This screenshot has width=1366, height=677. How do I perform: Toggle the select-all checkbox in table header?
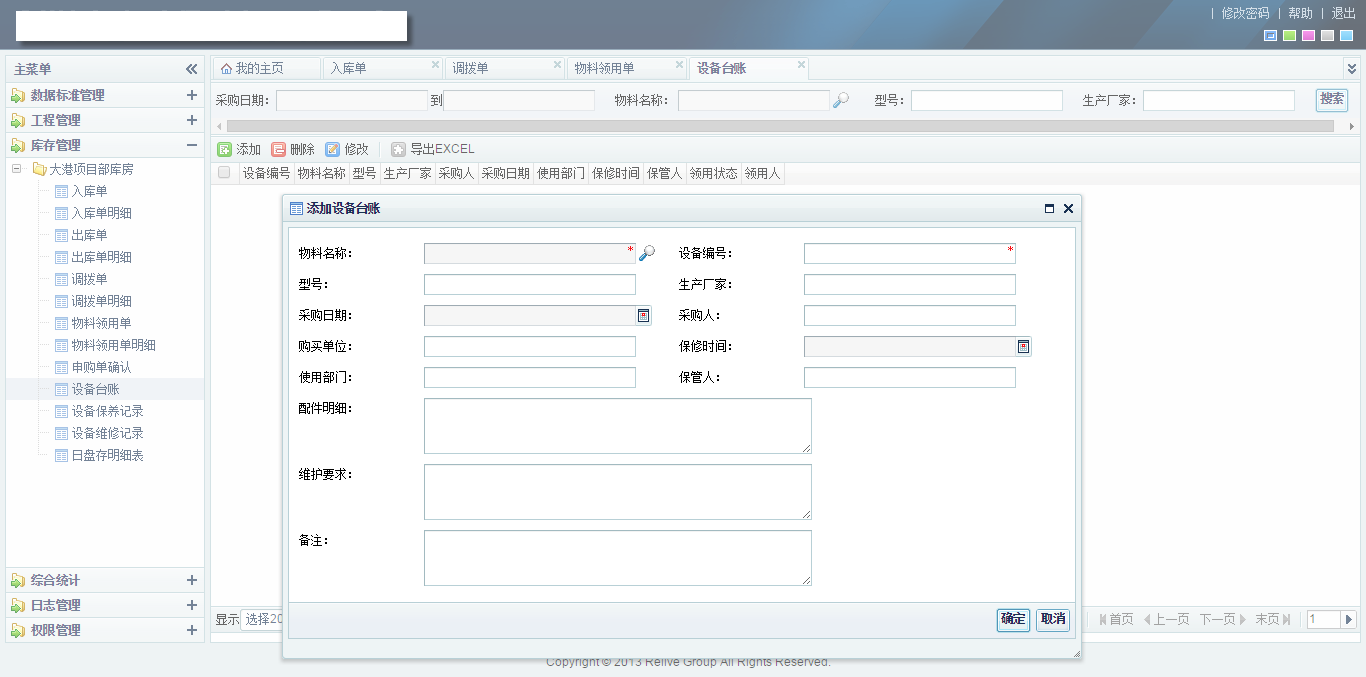point(224,173)
